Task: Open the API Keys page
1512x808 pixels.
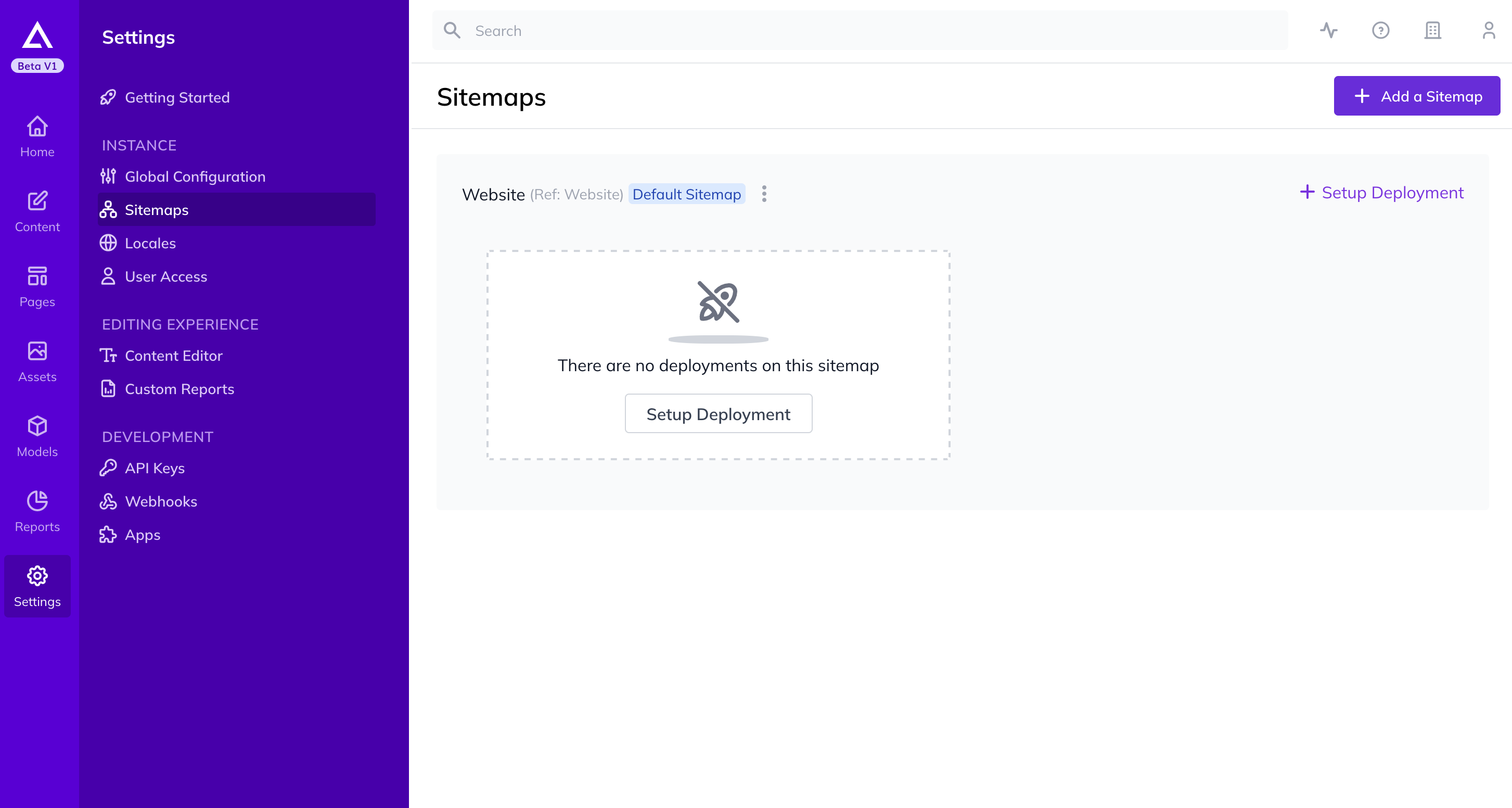Action: point(237,468)
